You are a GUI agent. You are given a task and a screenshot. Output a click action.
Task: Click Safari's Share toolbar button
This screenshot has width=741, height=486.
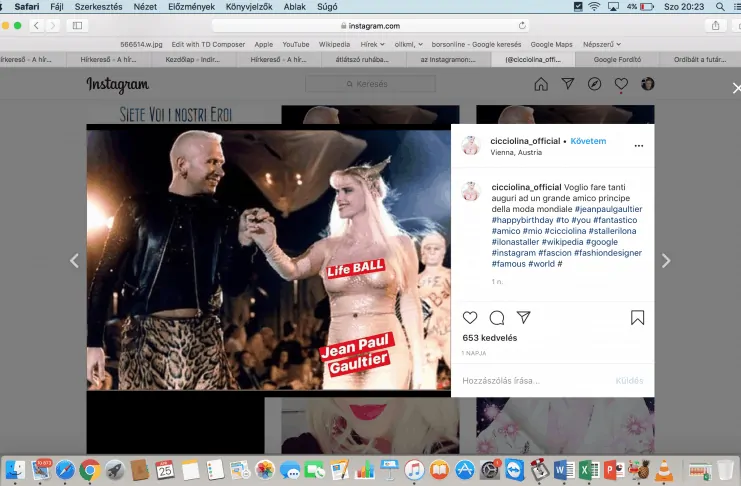[x=715, y=26]
